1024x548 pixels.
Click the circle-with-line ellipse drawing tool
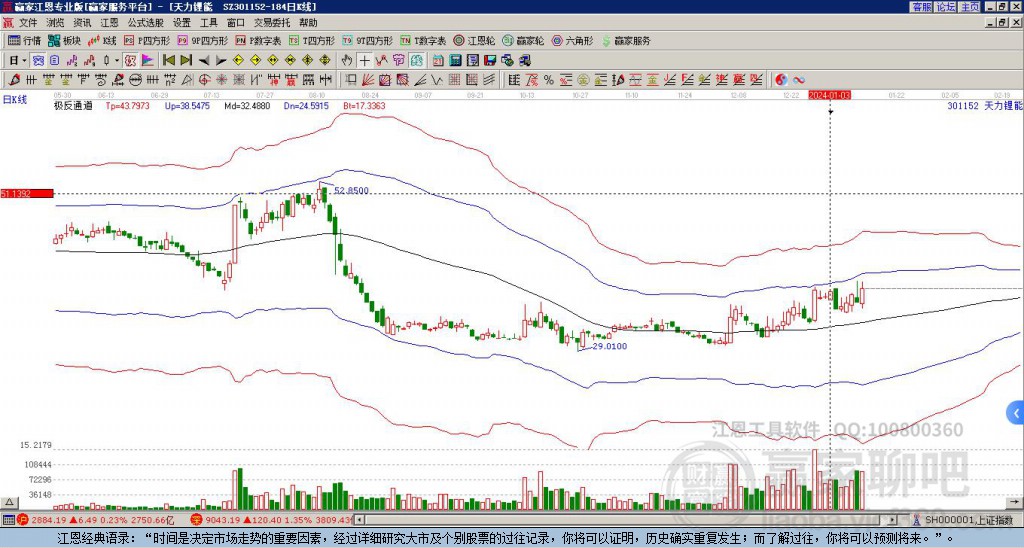point(135,80)
